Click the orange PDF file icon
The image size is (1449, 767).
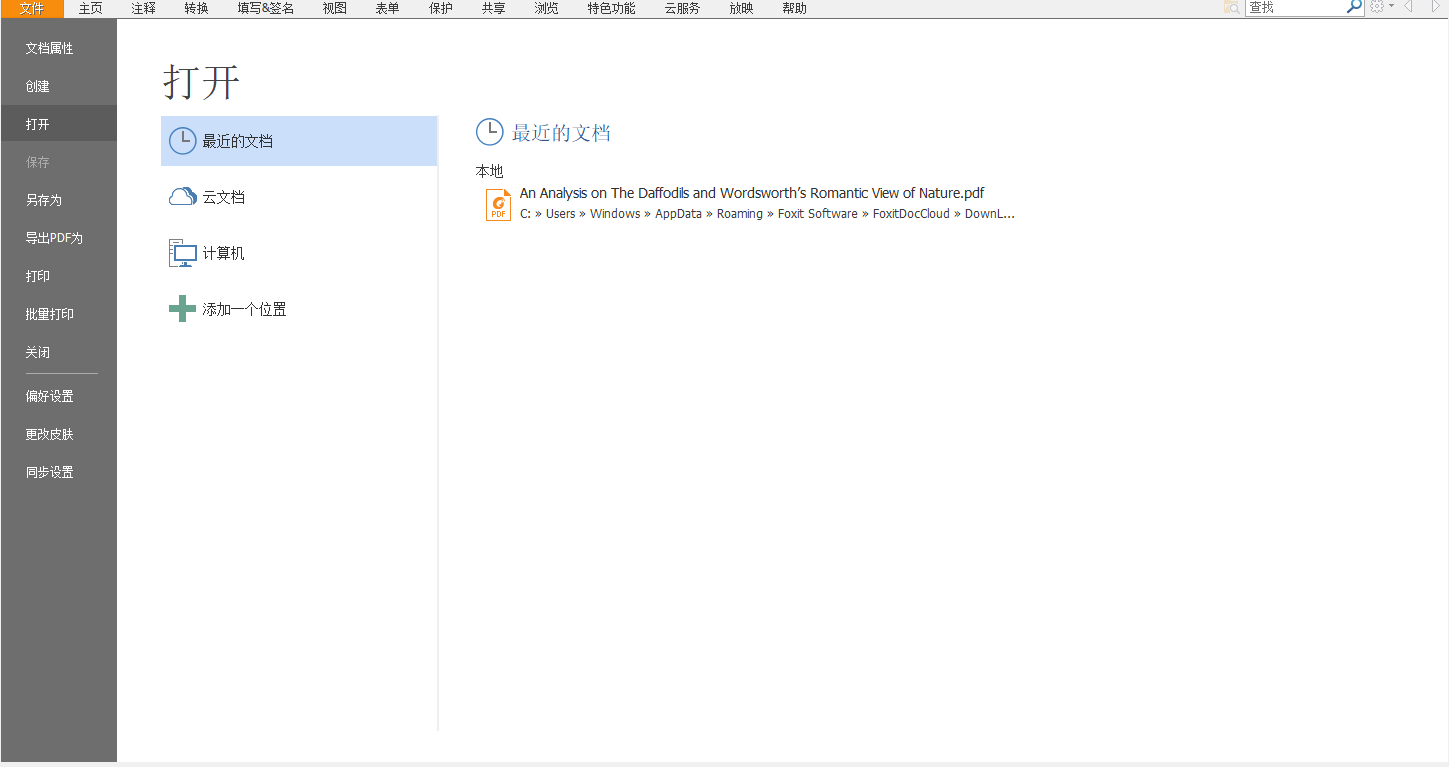coord(498,204)
